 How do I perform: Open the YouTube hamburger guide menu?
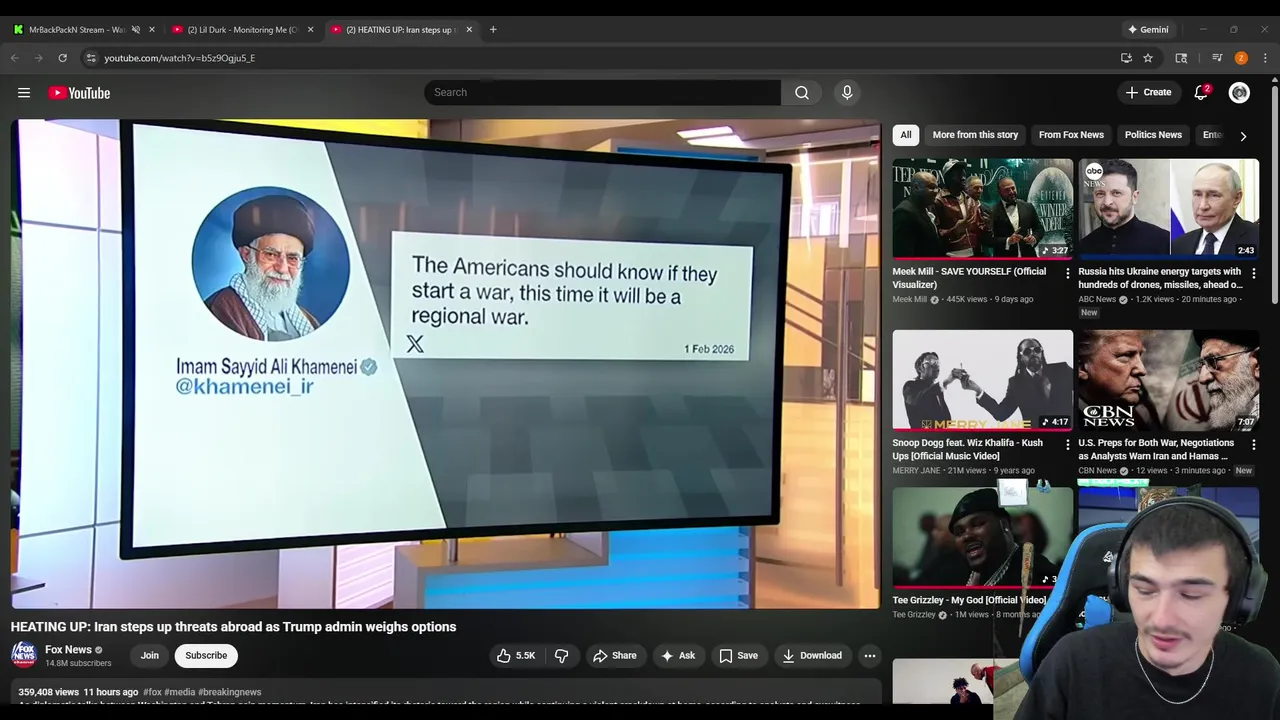click(24, 93)
